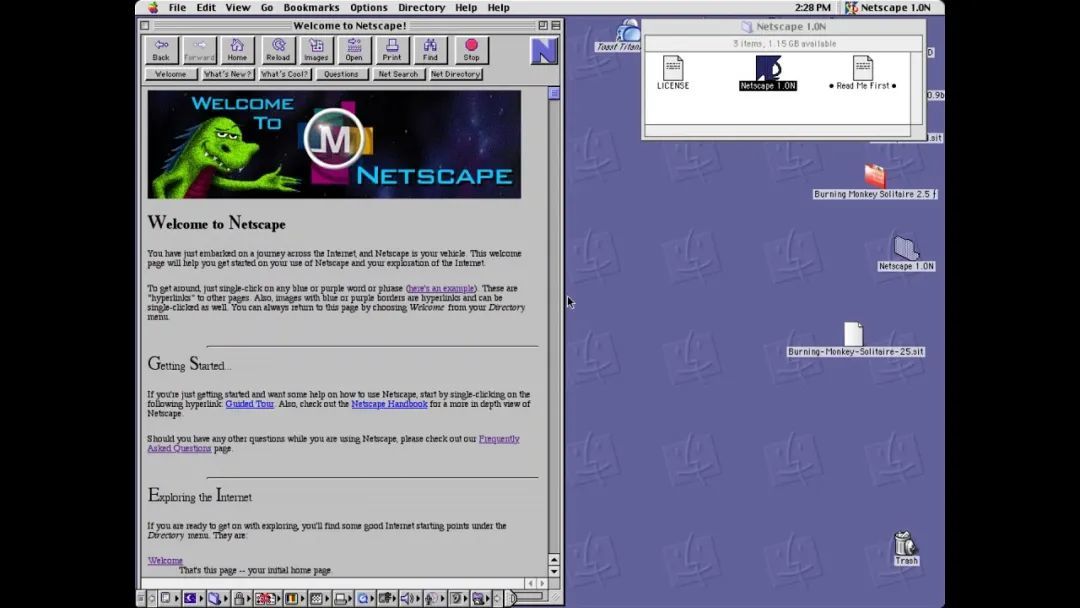Open Find with the binoculars icon
Screen dimensions: 1080x608
[x=430, y=50]
